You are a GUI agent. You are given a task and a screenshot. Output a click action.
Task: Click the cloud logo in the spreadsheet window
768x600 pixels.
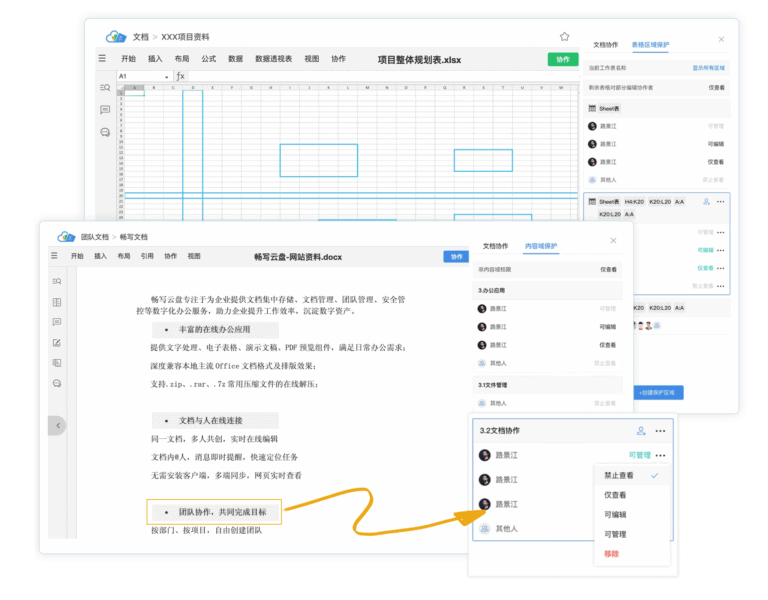pos(116,37)
